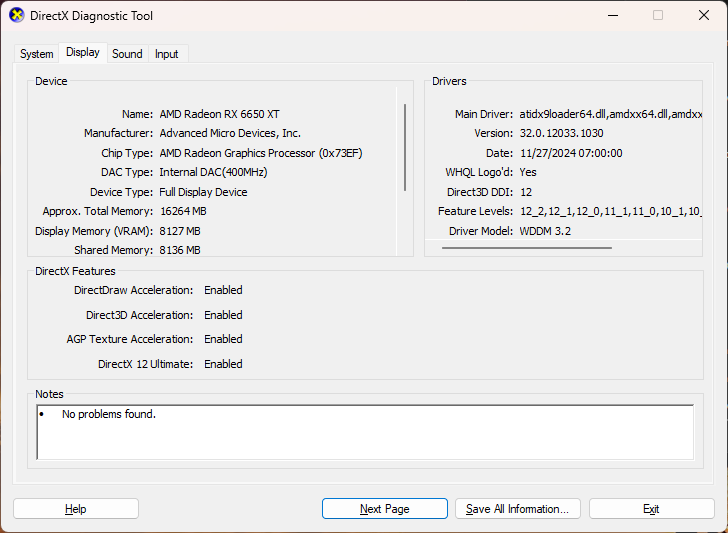Click chip type value with 0x73EF
Image resolution: width=728 pixels, height=533 pixels.
pyautogui.click(x=261, y=153)
